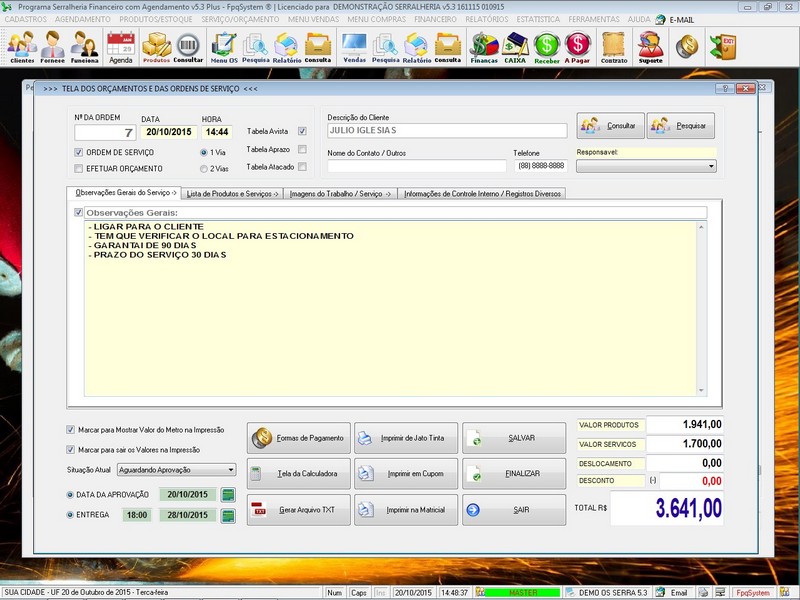Viewport: 800px width, 600px height.
Task: Click the gold coin toolbar icon
Action: tap(687, 46)
